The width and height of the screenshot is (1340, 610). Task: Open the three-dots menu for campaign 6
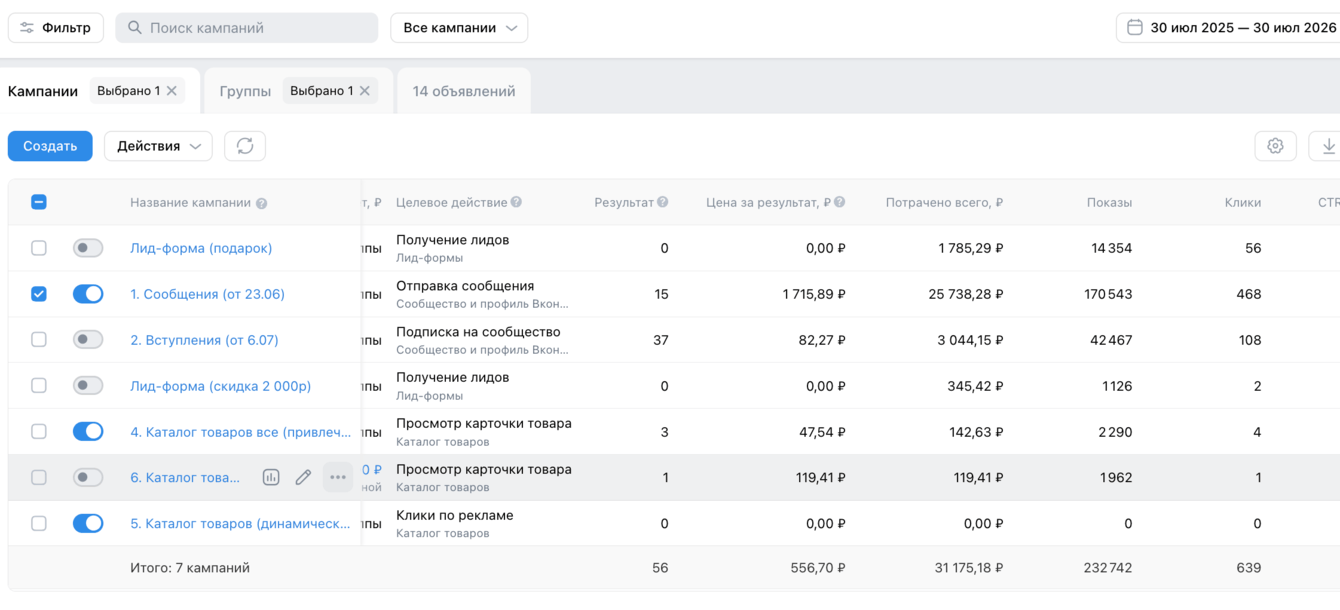click(338, 478)
